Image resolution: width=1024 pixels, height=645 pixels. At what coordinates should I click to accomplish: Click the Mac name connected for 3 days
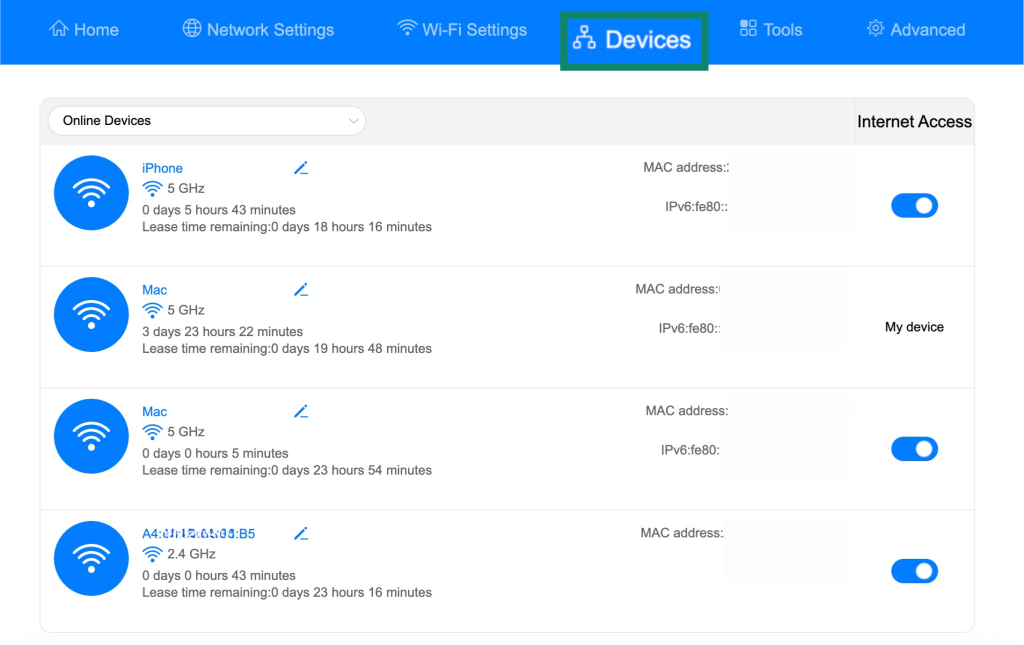coord(155,290)
